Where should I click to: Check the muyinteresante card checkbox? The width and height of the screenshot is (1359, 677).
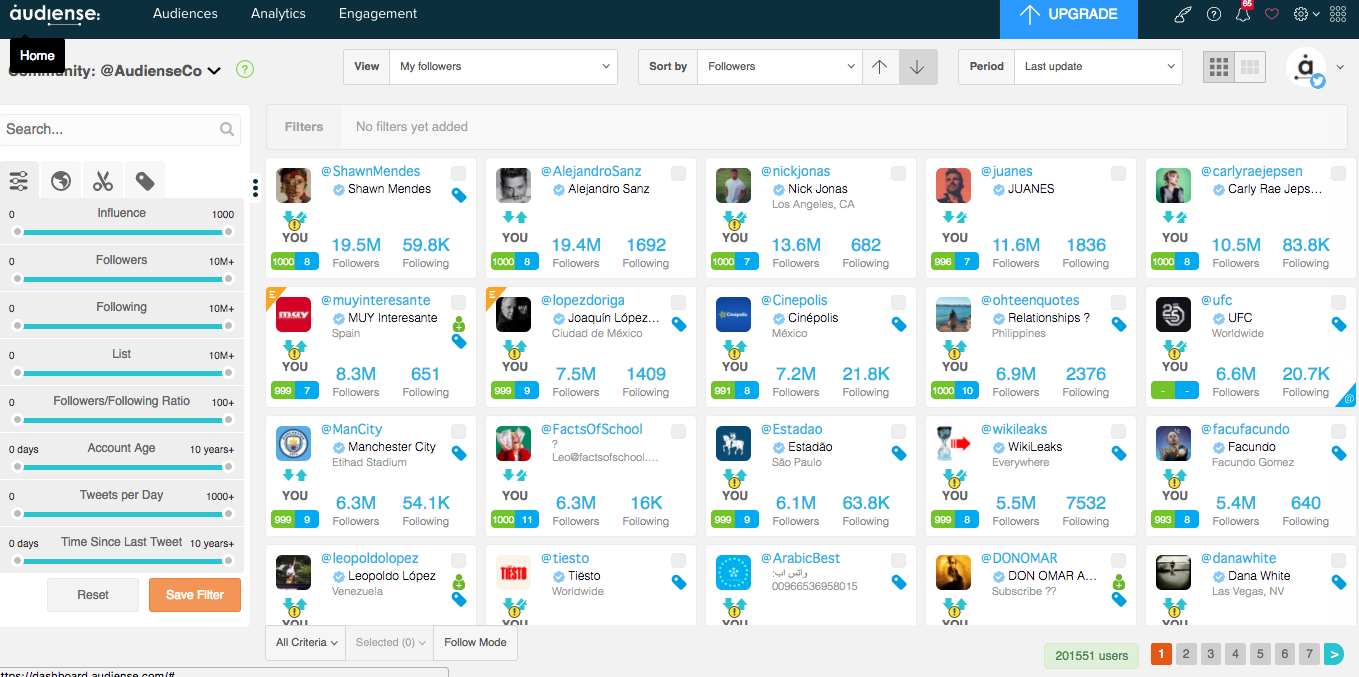(x=458, y=303)
